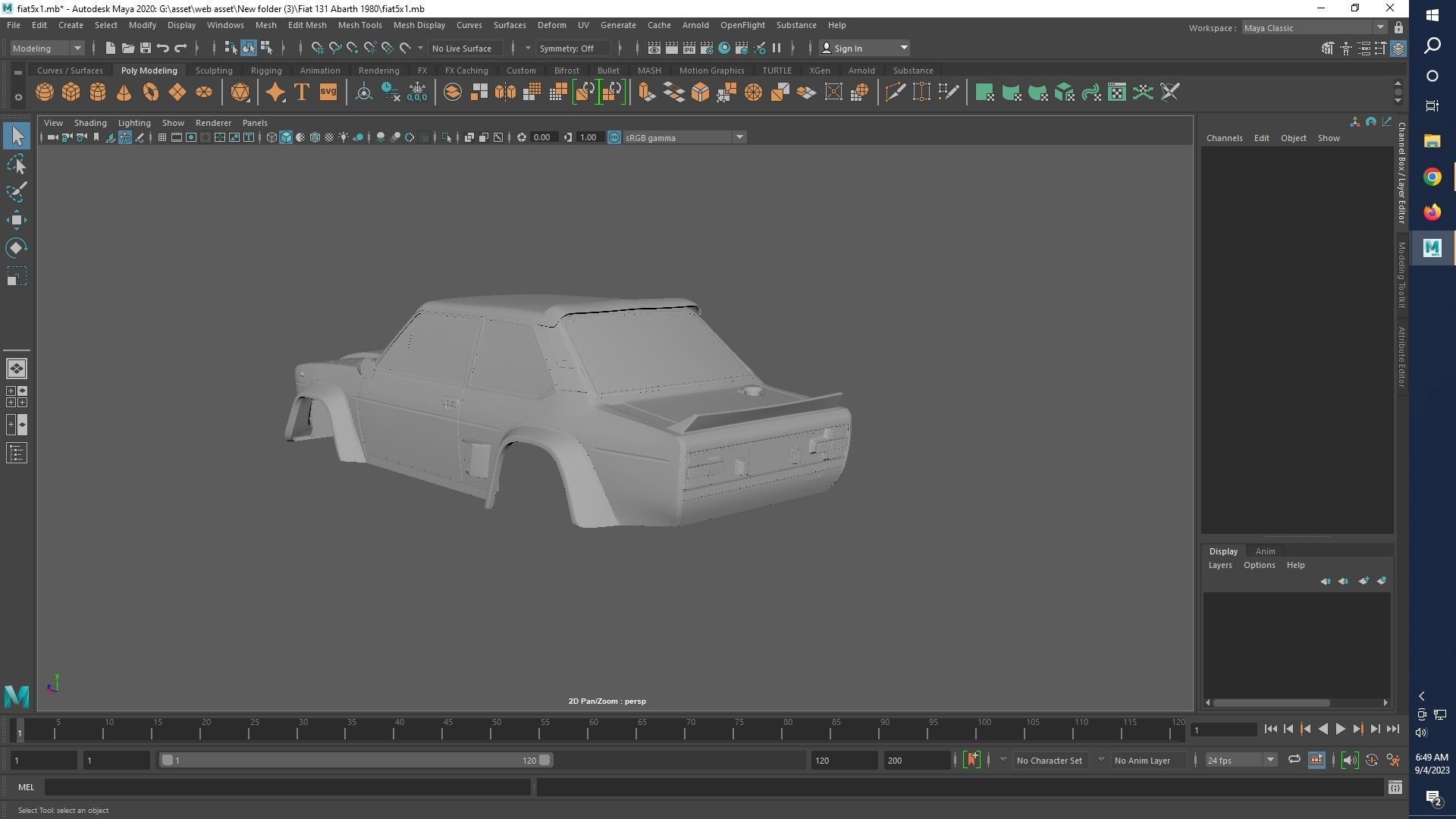
Task: Click Channels in the Channel Box
Action: point(1224,138)
